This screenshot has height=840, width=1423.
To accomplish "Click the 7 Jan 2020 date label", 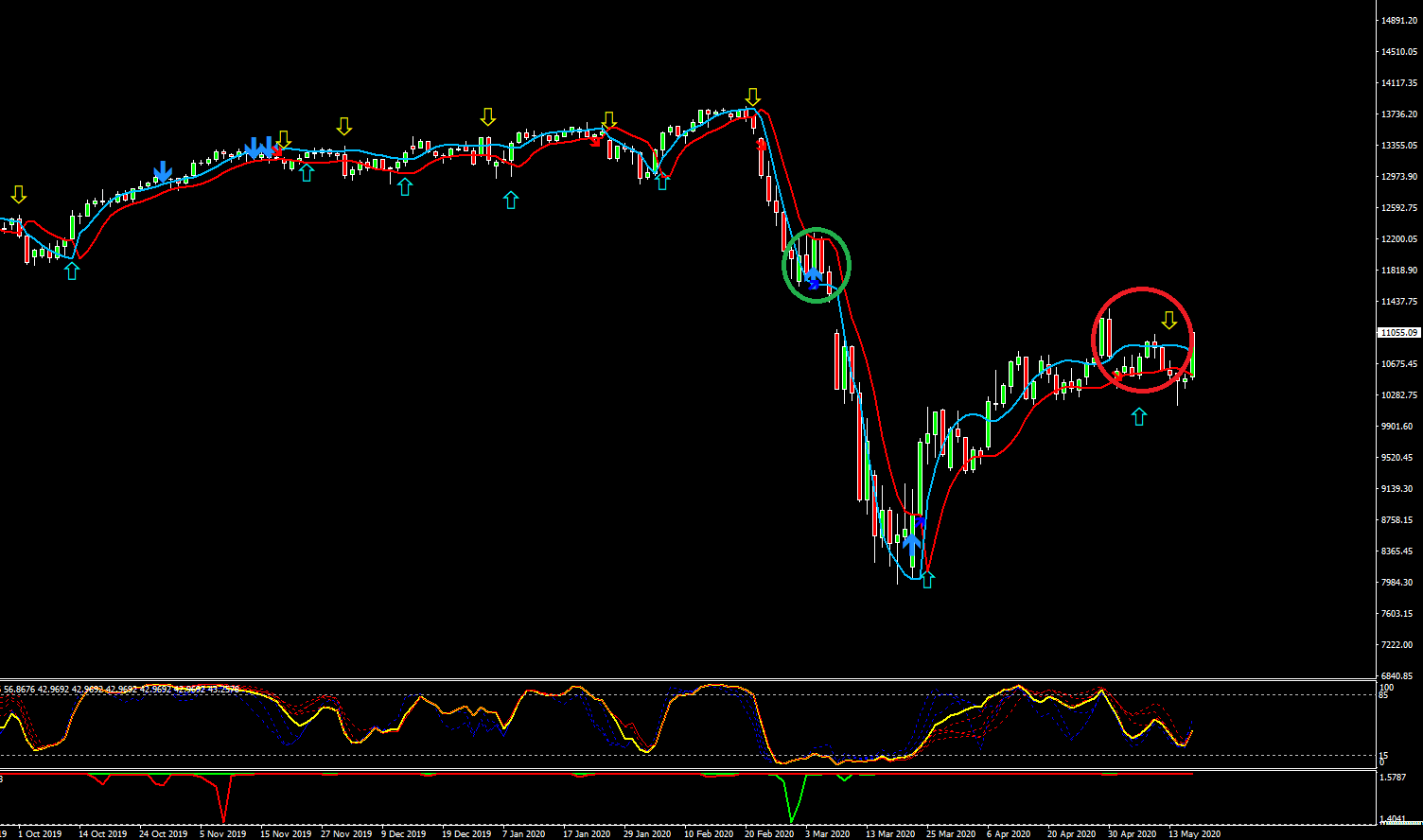I will coord(523,834).
